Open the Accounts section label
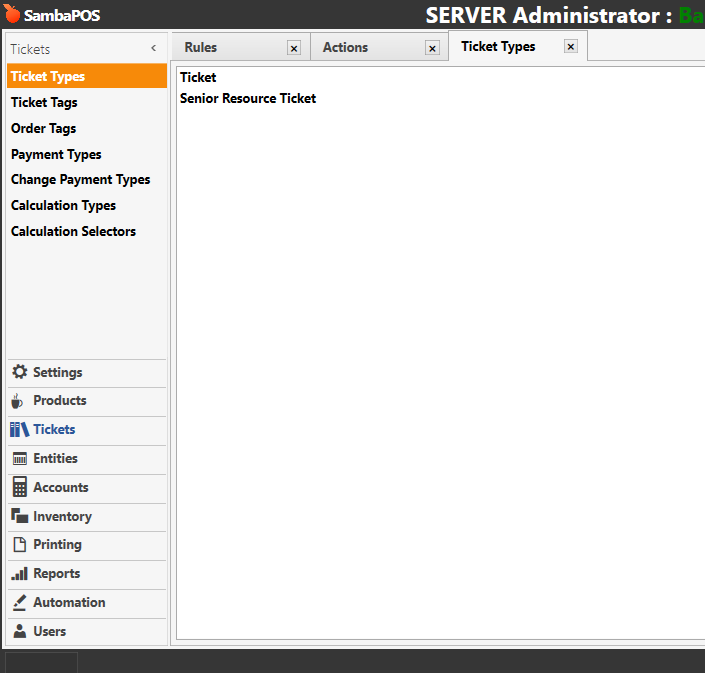 coord(61,487)
